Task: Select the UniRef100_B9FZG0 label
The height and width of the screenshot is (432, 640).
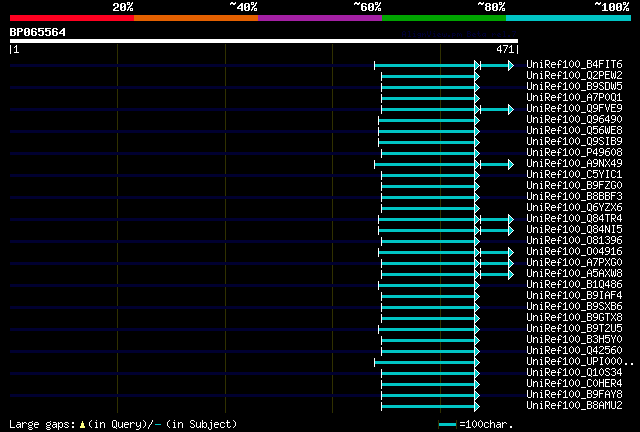Action: [574, 186]
